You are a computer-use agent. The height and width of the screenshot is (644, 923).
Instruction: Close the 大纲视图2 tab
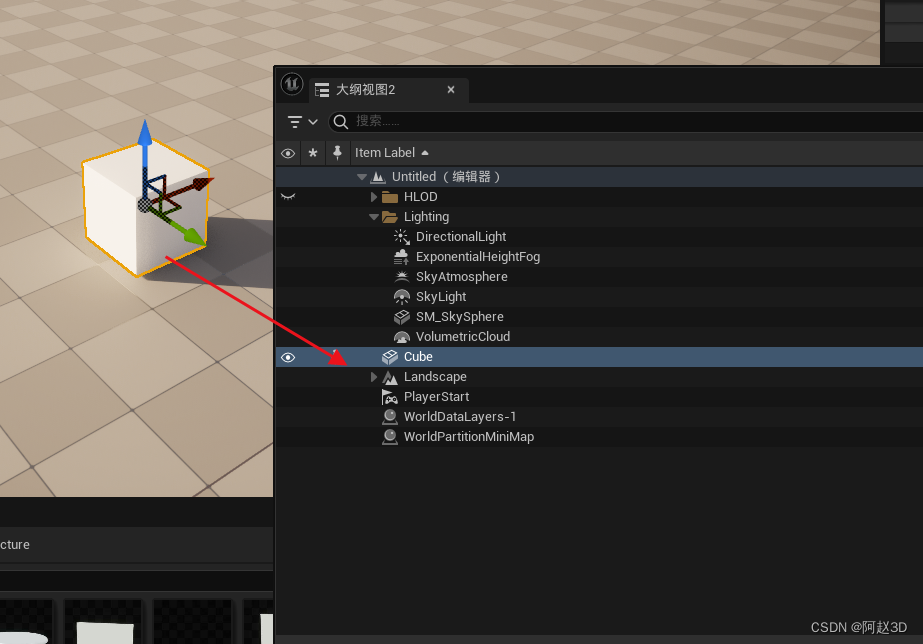pyautogui.click(x=451, y=89)
